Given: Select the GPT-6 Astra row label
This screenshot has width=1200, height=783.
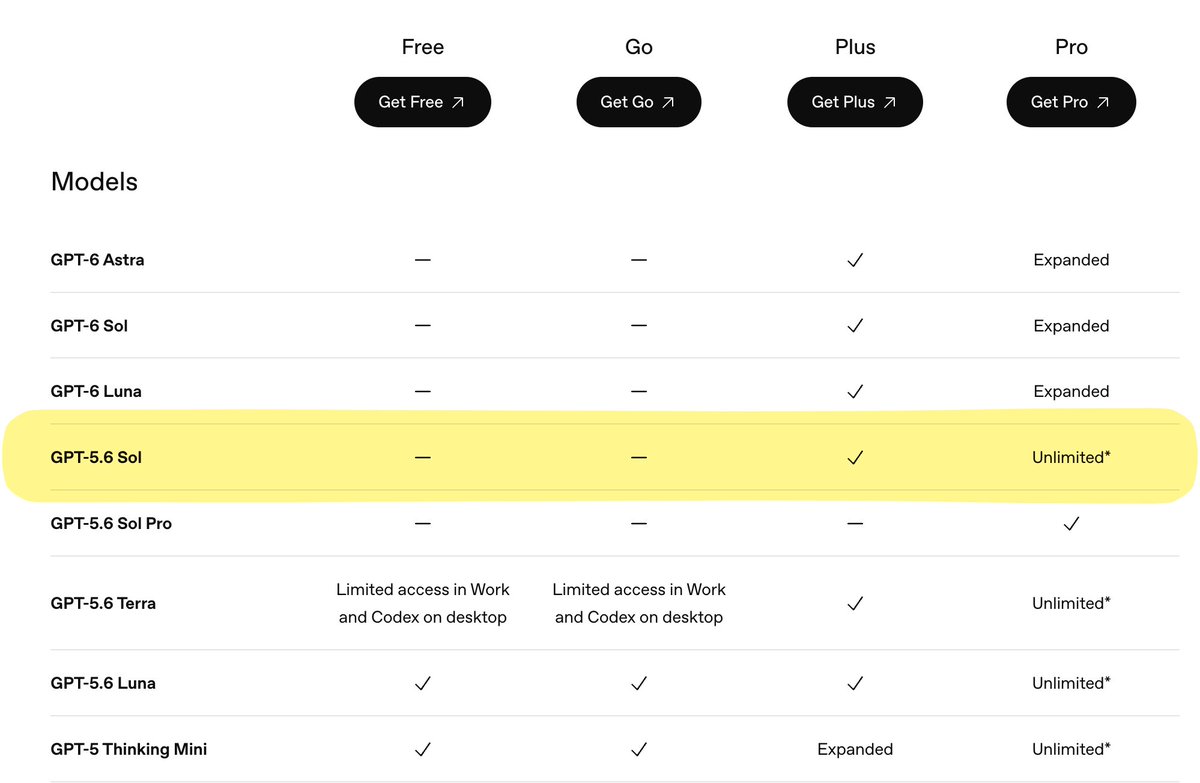Looking at the screenshot, I should click(97, 260).
